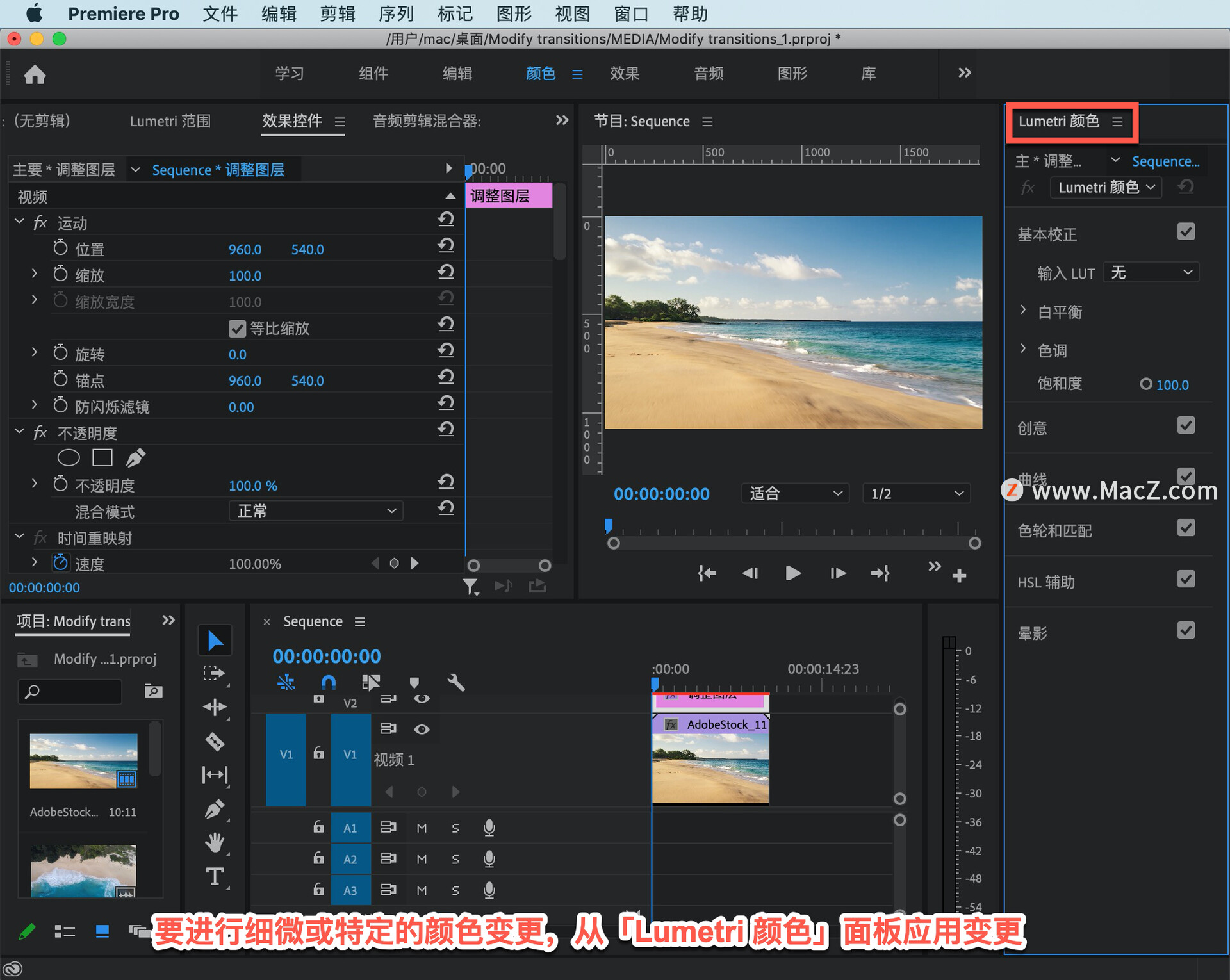The width and height of the screenshot is (1230, 980).
Task: Uncheck the 基本校正 checkbox
Action: click(1186, 232)
